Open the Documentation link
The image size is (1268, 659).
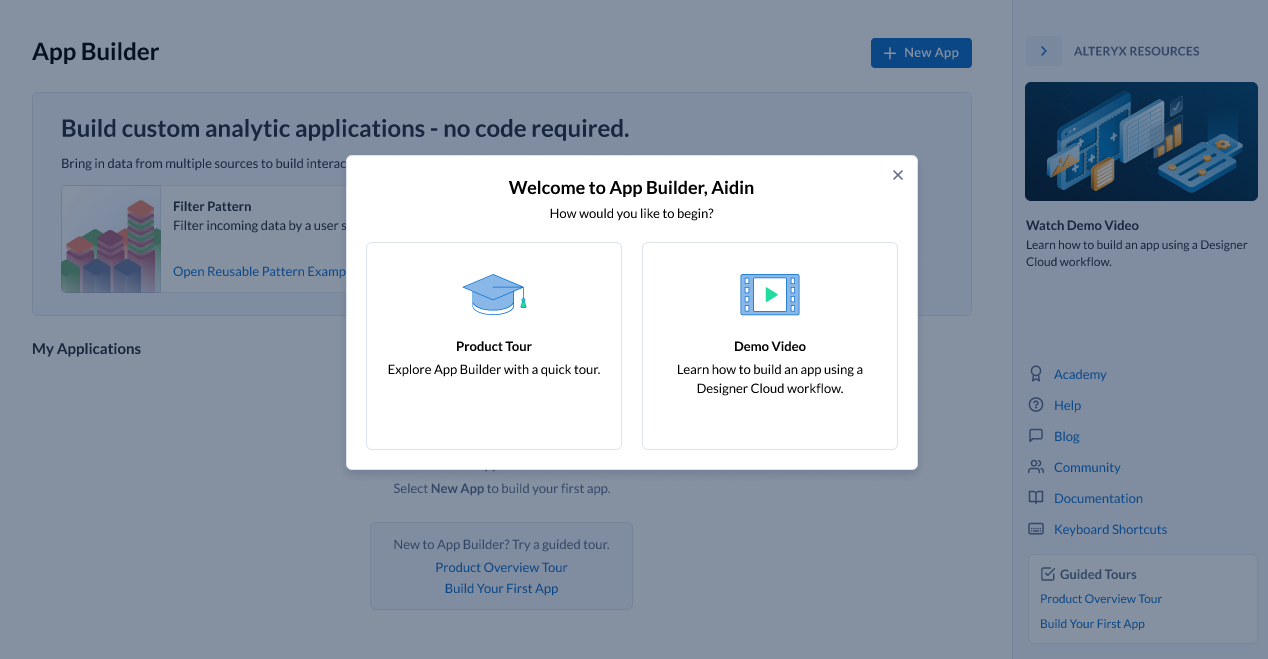coord(1098,498)
